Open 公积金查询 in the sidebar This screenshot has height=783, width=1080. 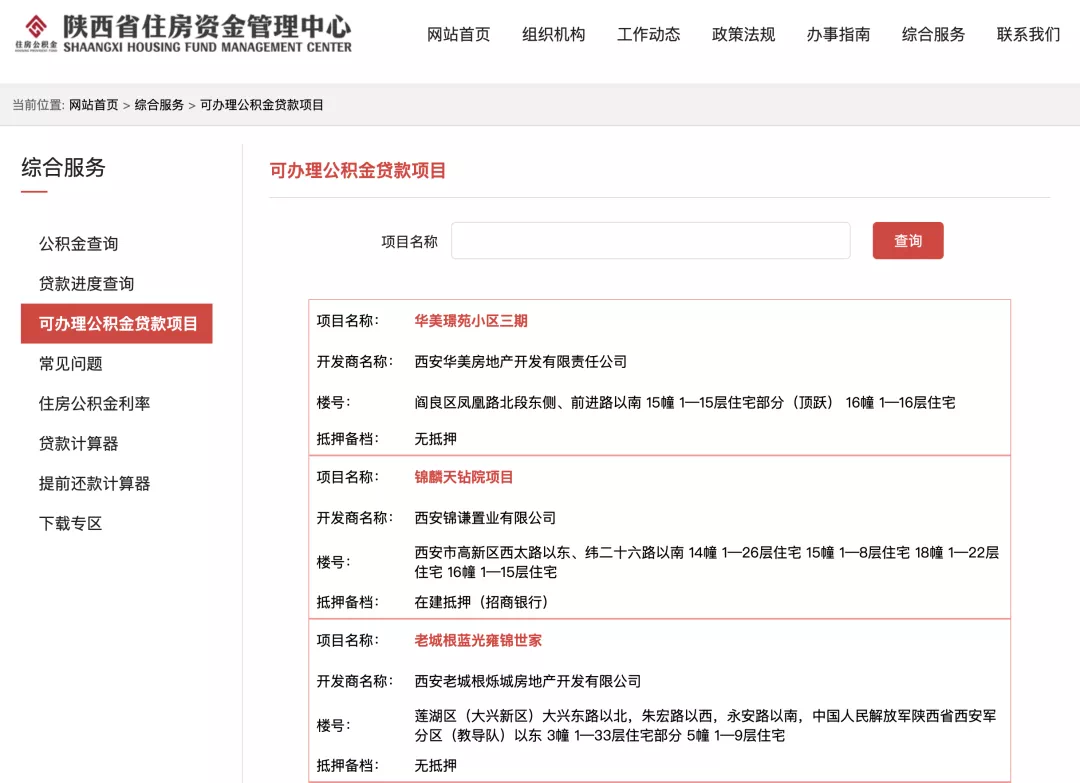tap(78, 244)
